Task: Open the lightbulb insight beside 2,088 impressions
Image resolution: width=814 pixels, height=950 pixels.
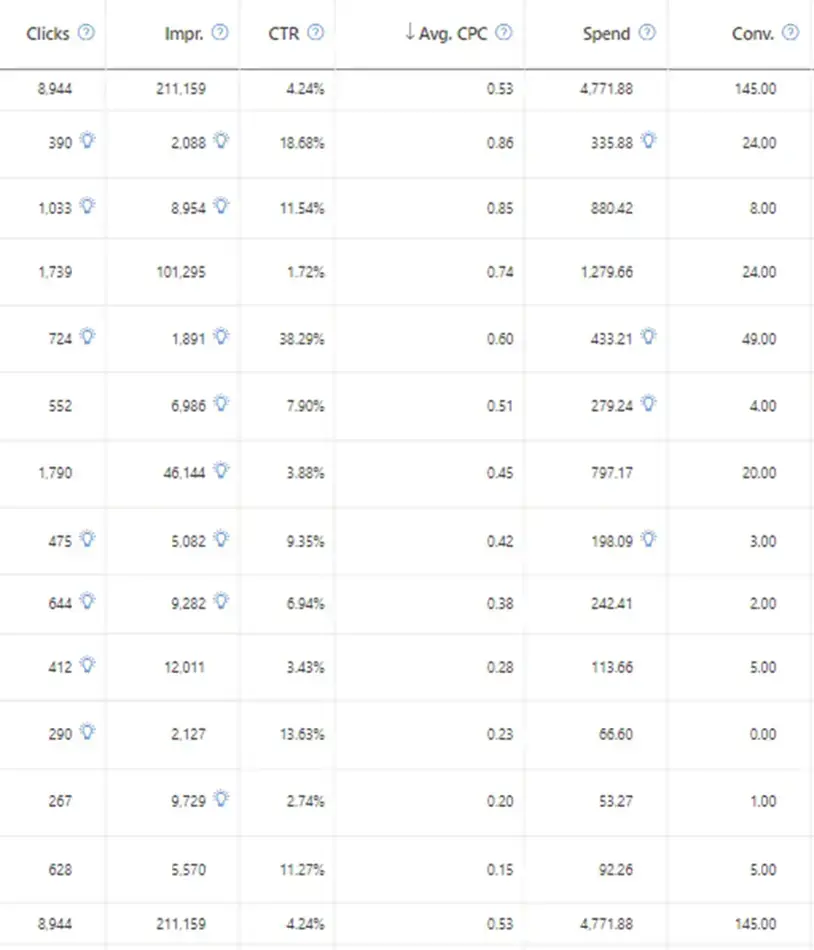Action: (221, 142)
